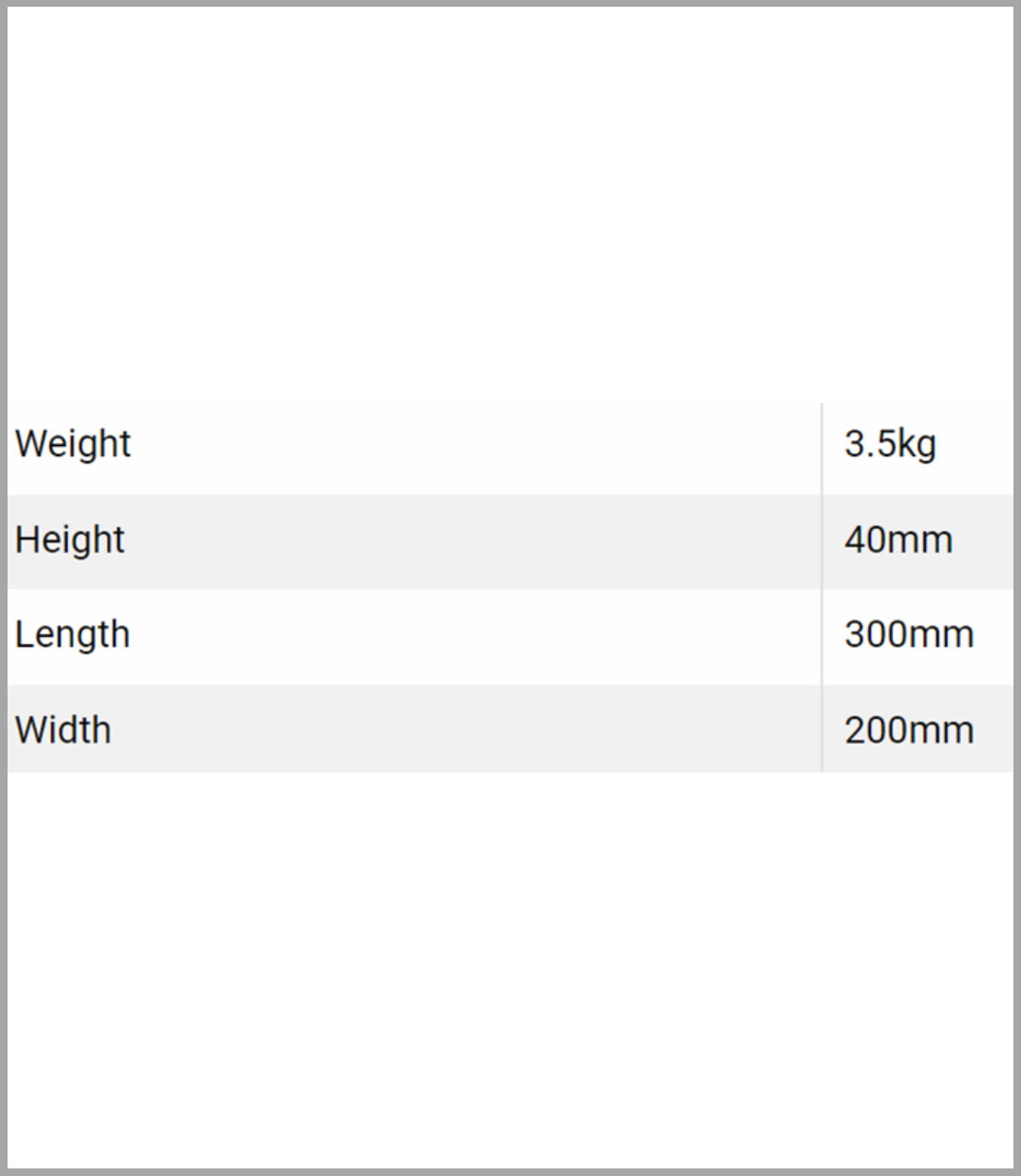Click the gray border along the left edge
Viewport: 1021px width, 1176px height.
pos(3,588)
